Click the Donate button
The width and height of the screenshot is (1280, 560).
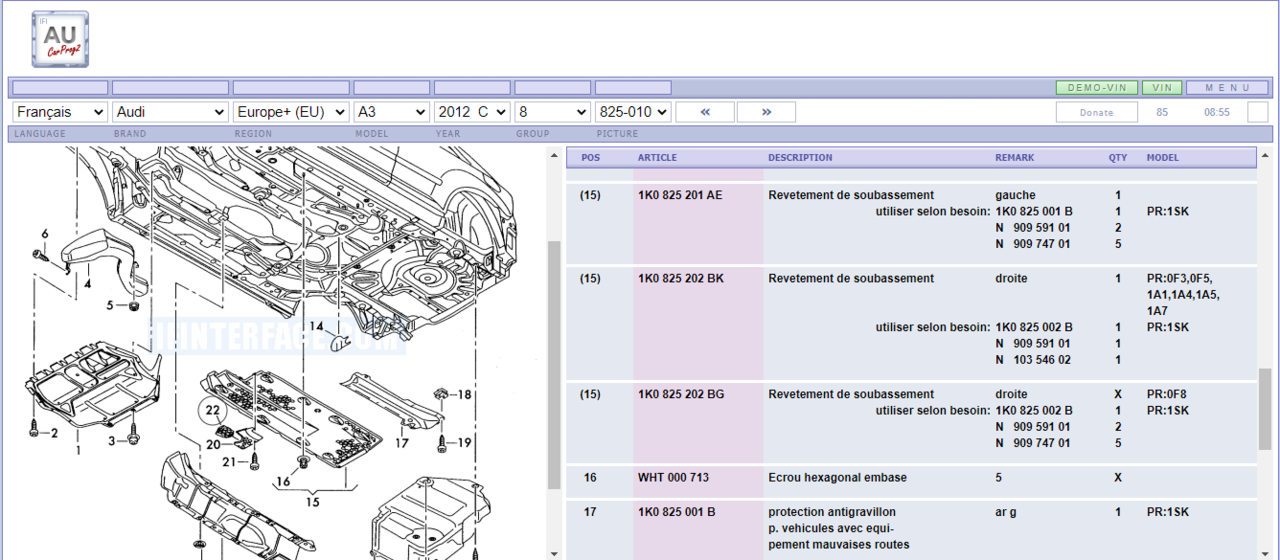click(1097, 112)
